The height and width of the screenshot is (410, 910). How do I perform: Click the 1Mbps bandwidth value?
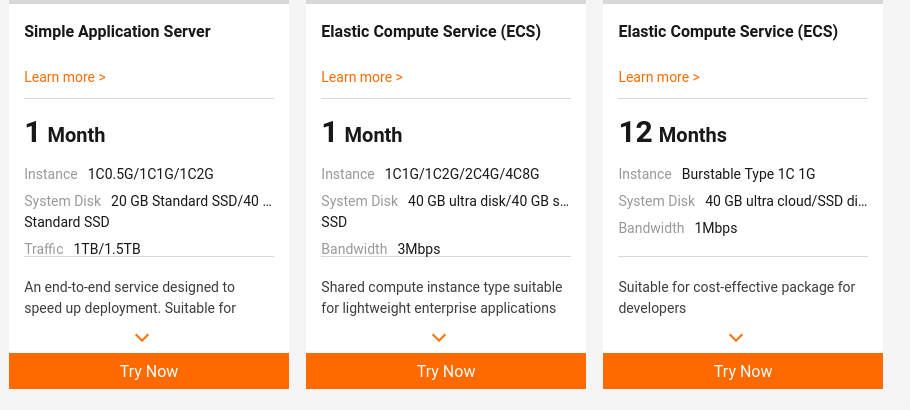(x=716, y=228)
